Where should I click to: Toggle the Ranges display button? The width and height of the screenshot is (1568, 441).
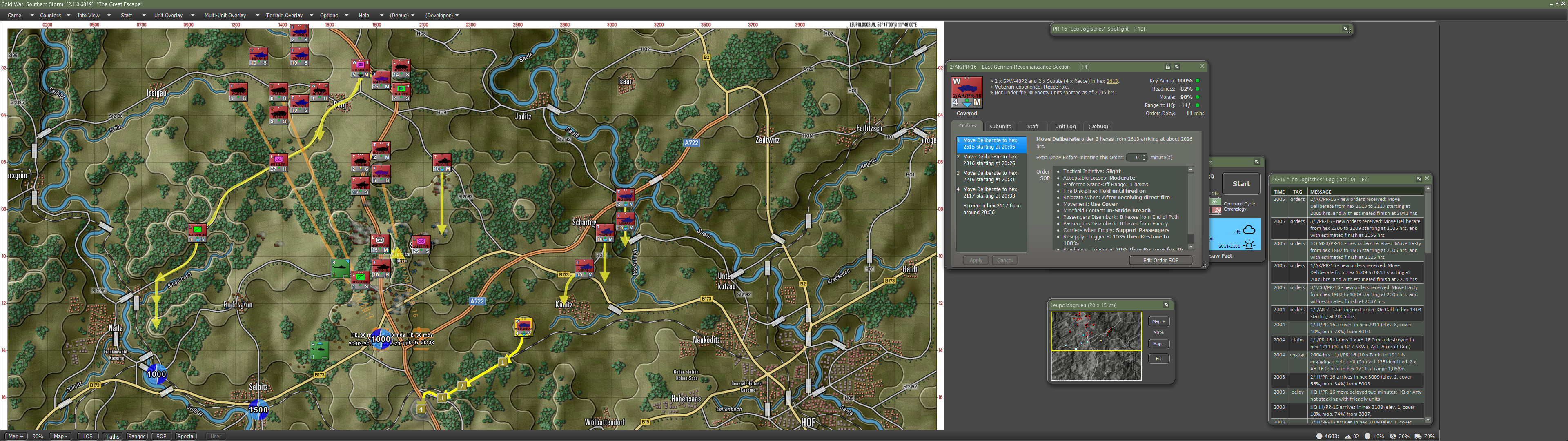tap(136, 436)
